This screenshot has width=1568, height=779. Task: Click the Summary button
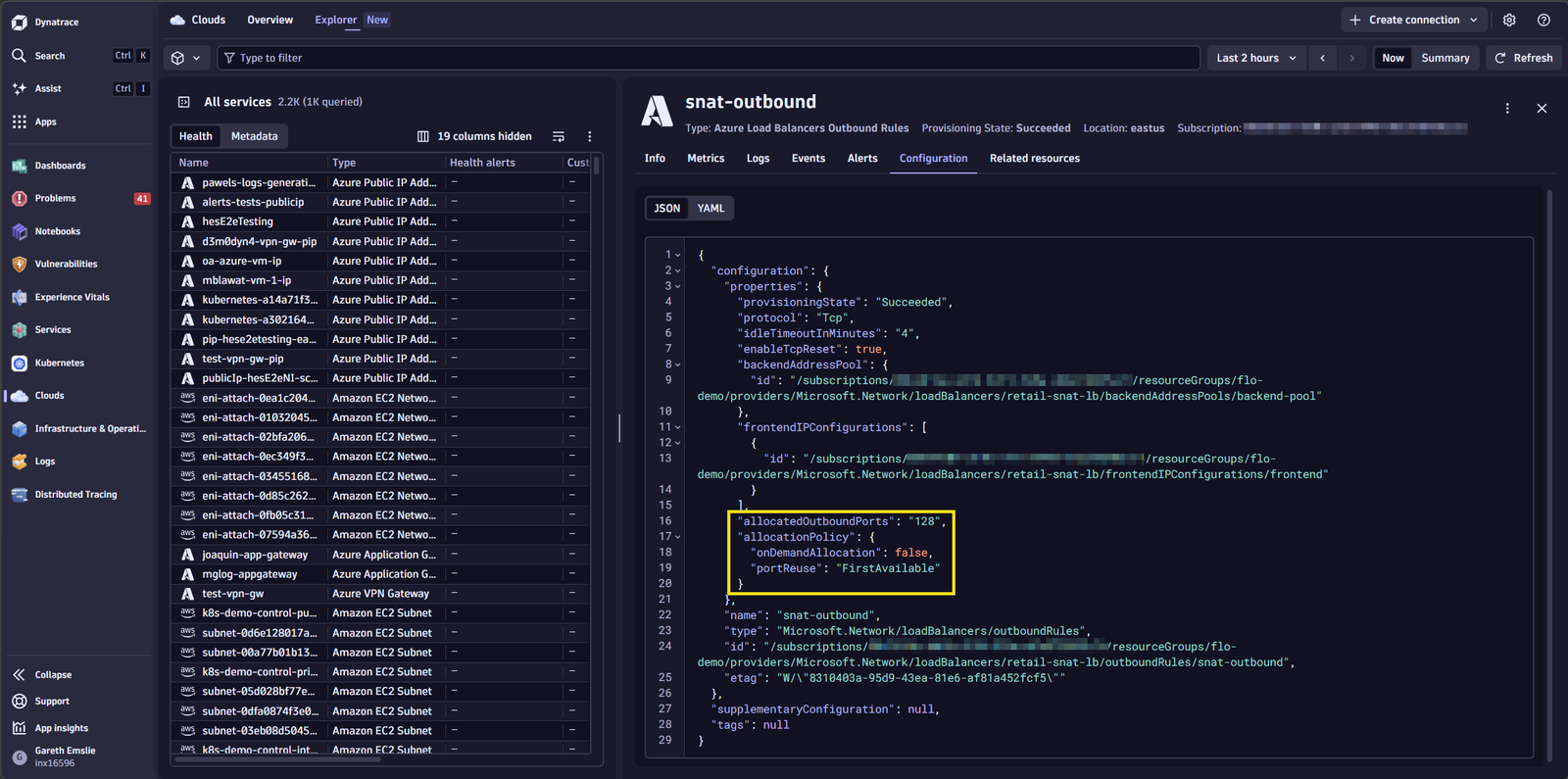(1445, 58)
